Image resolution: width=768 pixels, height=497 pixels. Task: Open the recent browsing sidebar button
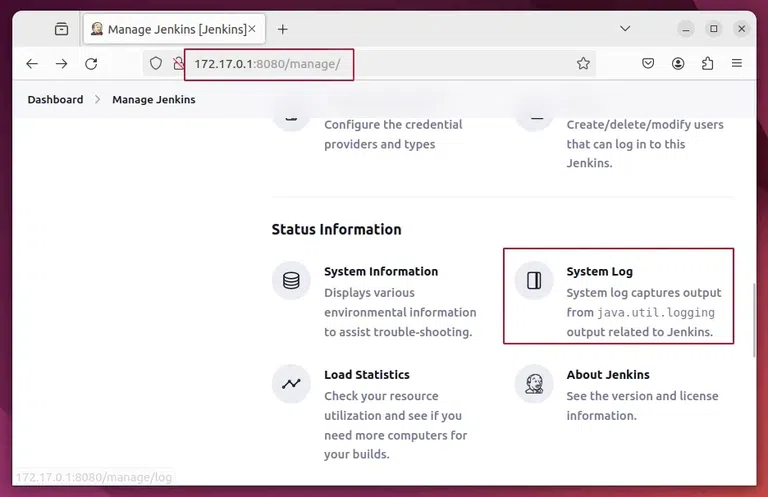click(x=62, y=29)
